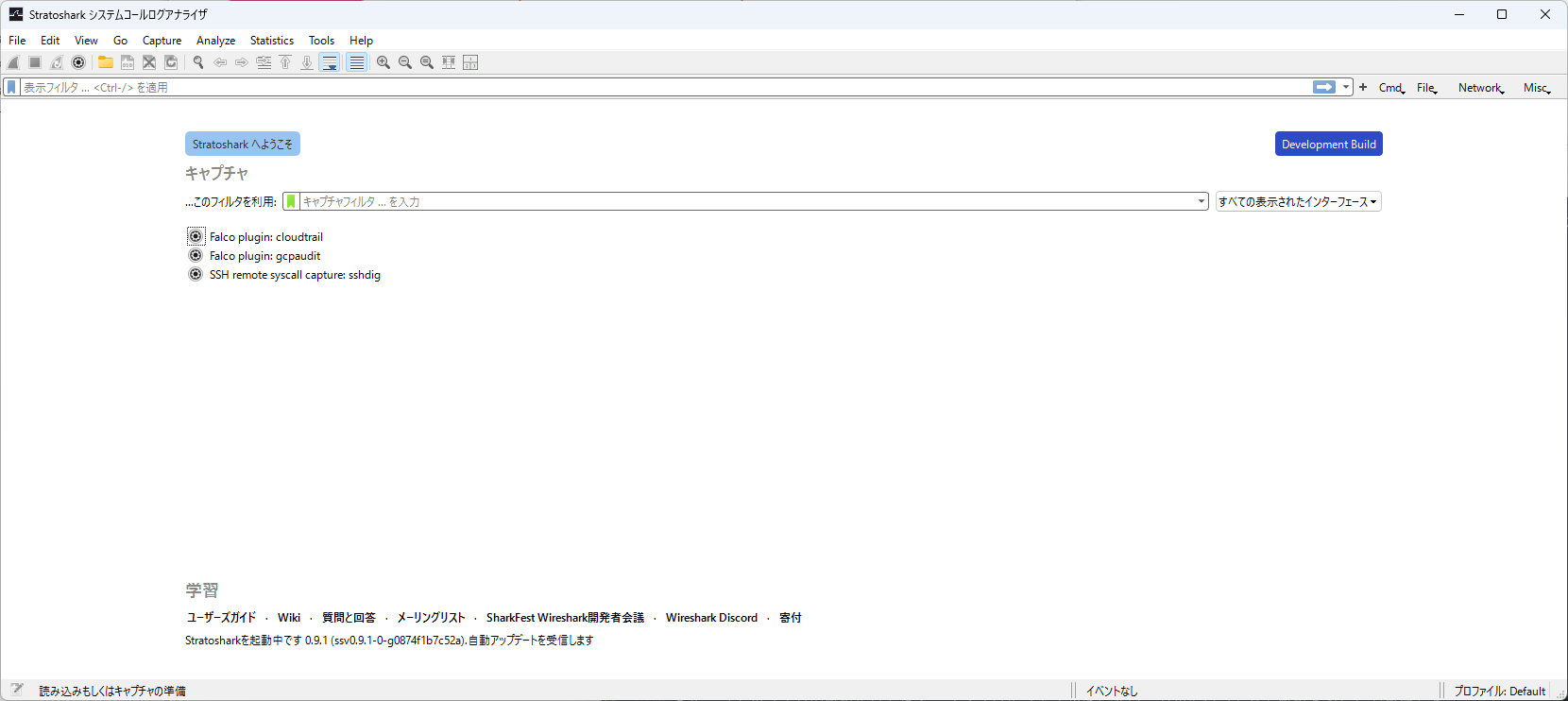Click the capture options gear icon

[78, 62]
